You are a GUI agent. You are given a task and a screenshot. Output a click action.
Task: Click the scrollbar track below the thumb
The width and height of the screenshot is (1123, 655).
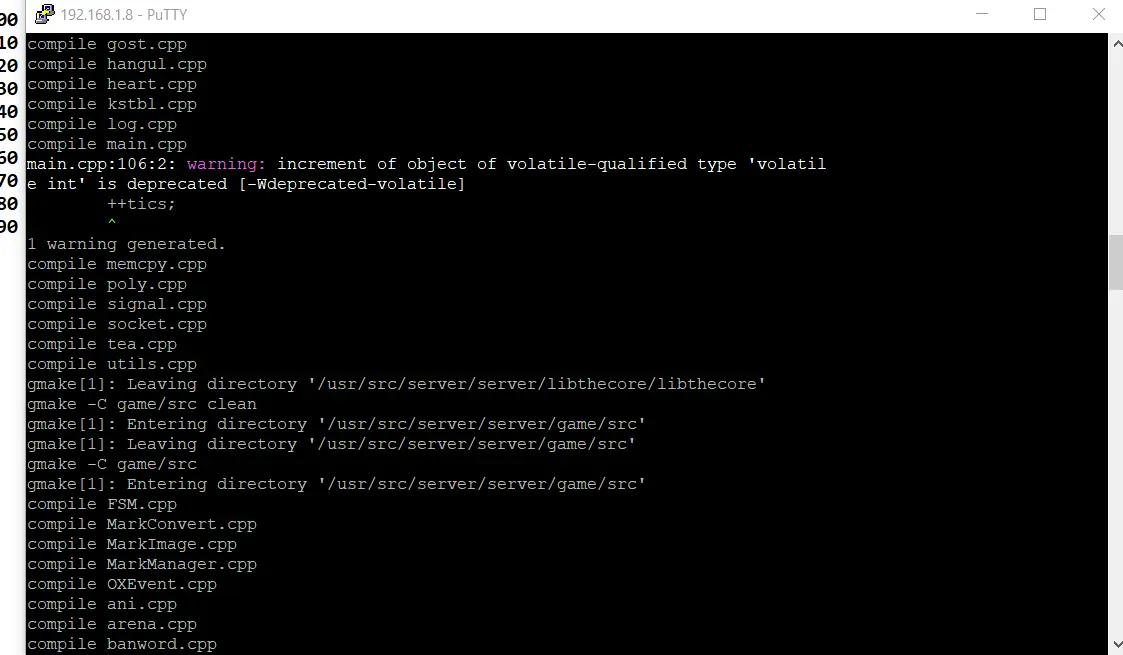point(1116,462)
